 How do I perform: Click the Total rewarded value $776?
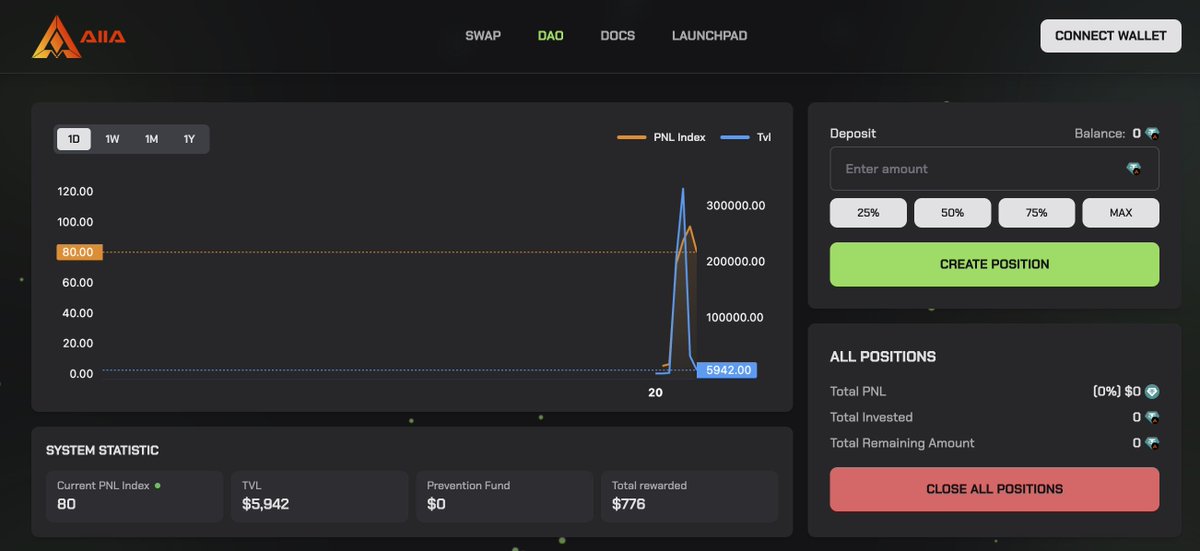point(629,504)
